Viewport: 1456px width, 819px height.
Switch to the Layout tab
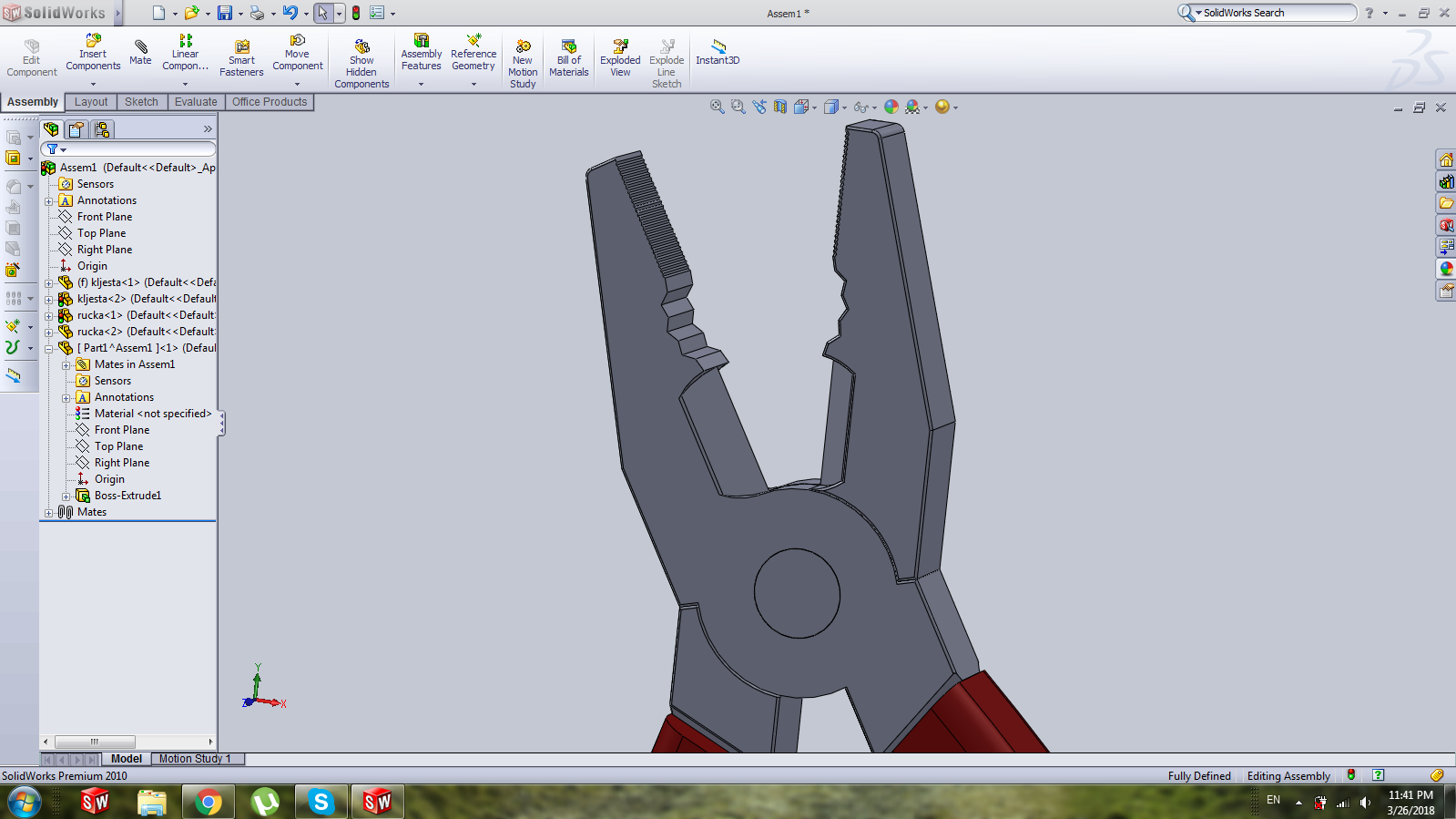pyautogui.click(x=91, y=102)
